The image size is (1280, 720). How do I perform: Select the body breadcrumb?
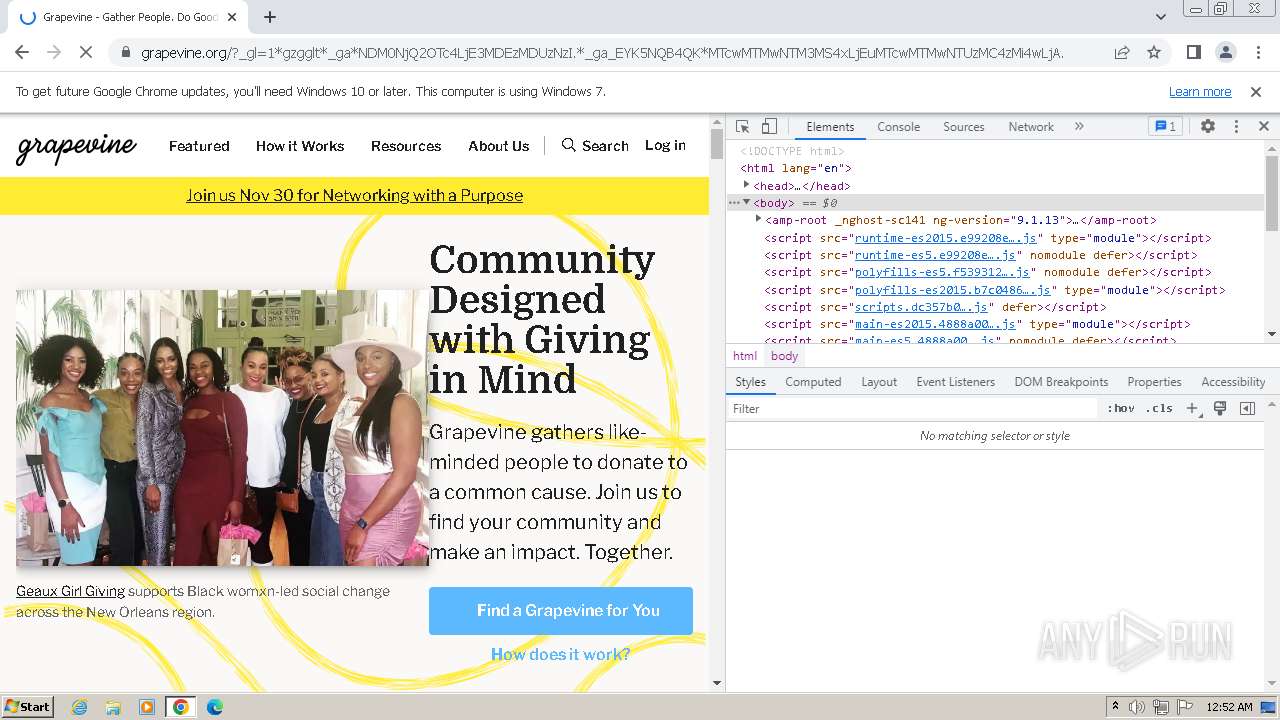click(784, 356)
